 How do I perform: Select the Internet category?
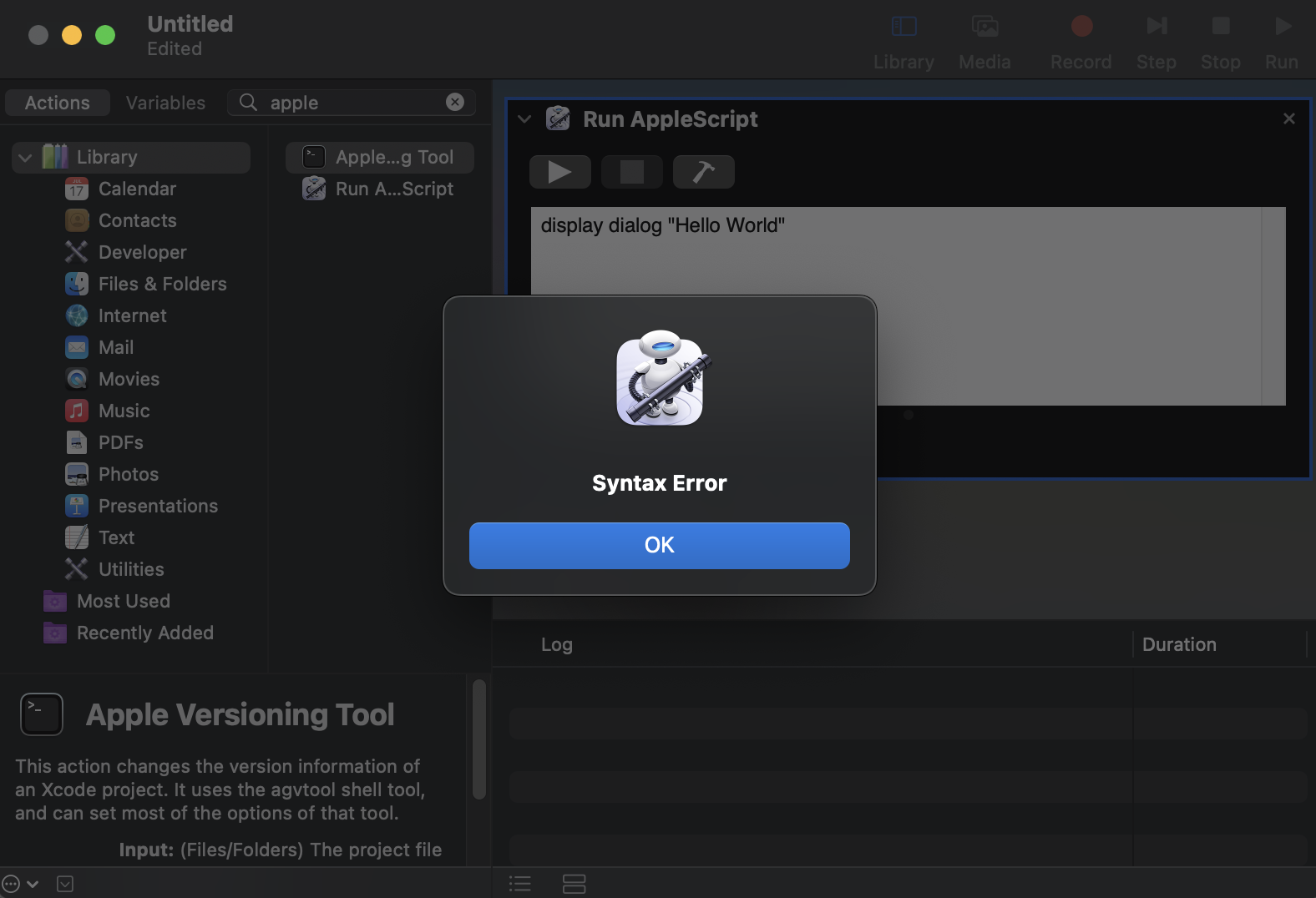(132, 316)
